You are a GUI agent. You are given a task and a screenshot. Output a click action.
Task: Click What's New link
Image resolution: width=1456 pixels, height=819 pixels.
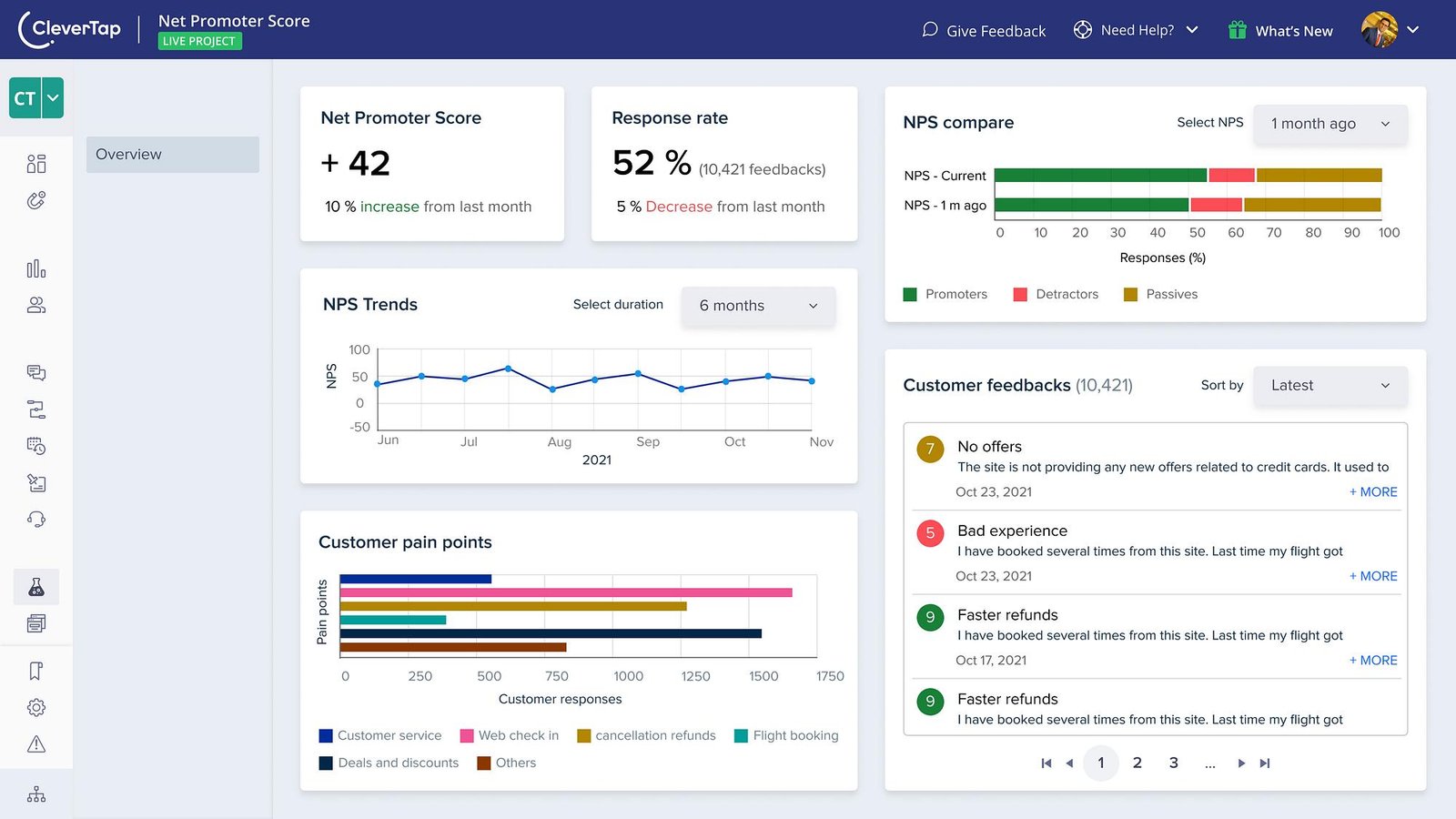[1294, 31]
